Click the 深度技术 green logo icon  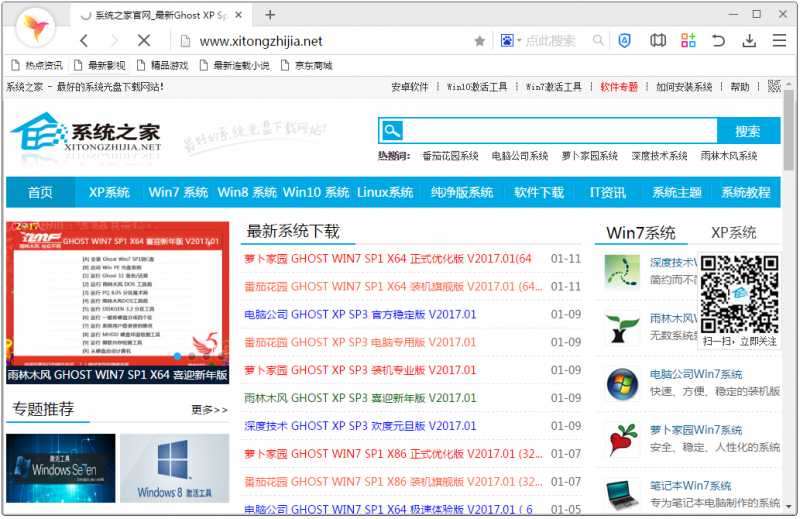(622, 272)
